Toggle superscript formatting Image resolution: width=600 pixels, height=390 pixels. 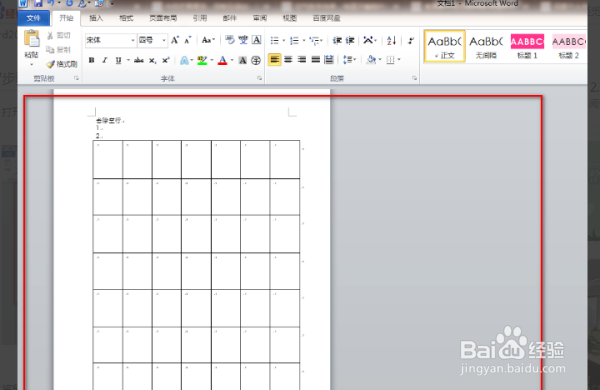click(165, 60)
